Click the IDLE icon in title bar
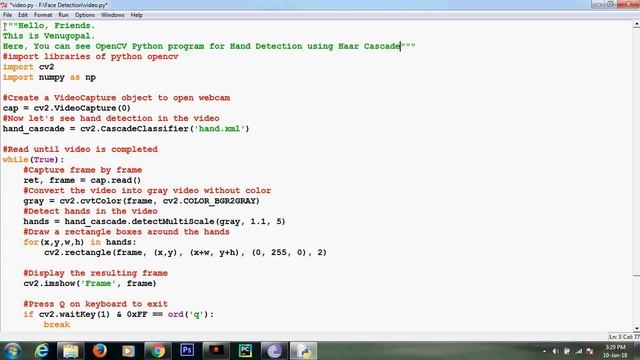This screenshot has height=360, width=640. 4,5
